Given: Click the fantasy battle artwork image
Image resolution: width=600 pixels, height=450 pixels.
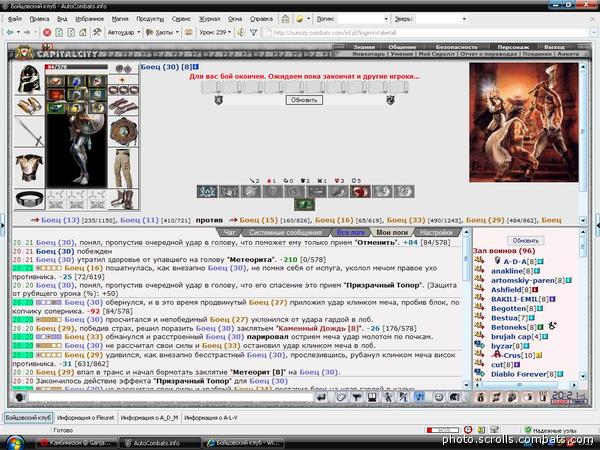Looking at the screenshot, I should [x=523, y=122].
